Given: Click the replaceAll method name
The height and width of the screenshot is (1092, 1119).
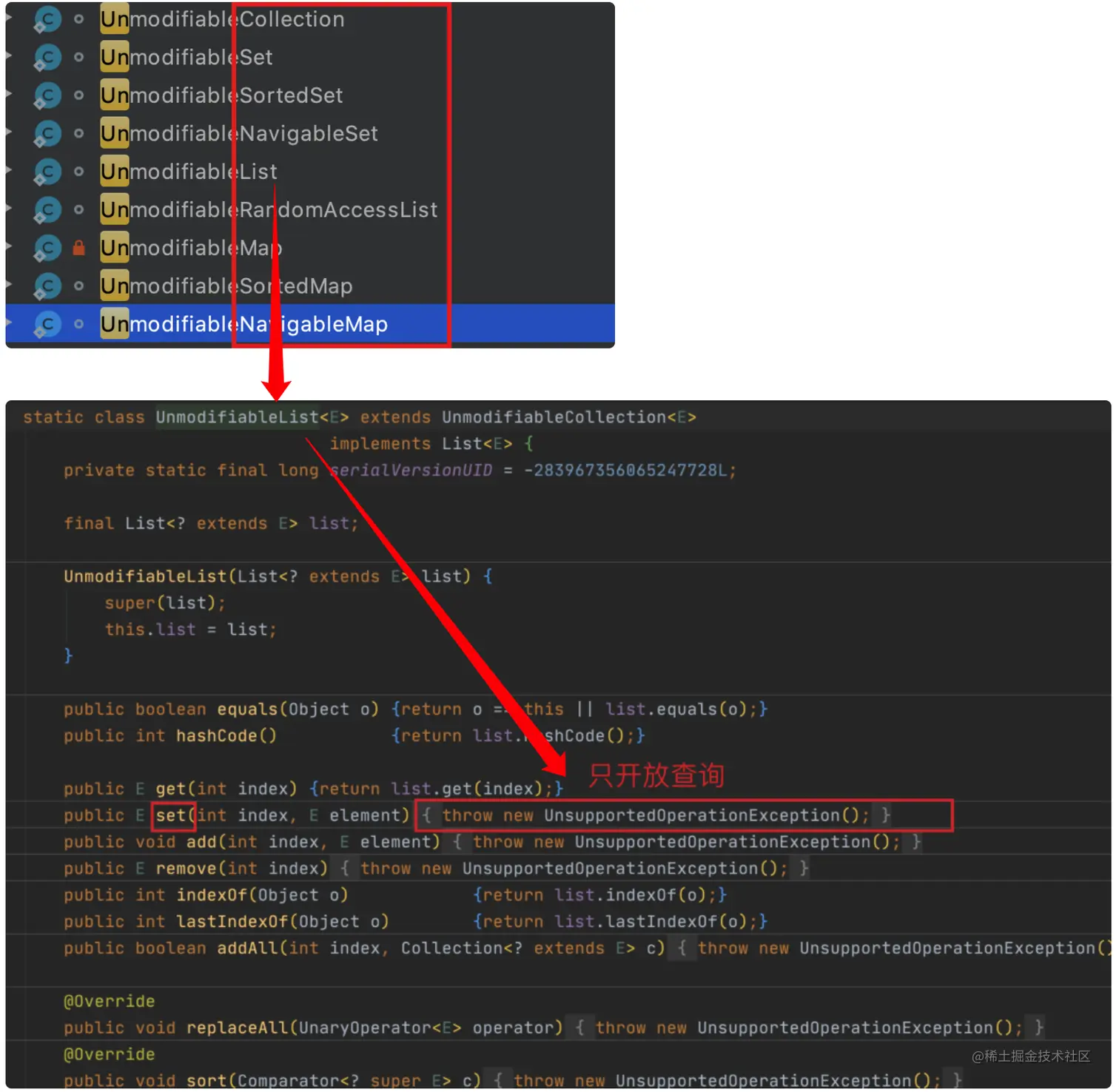Looking at the screenshot, I should click(x=237, y=1028).
